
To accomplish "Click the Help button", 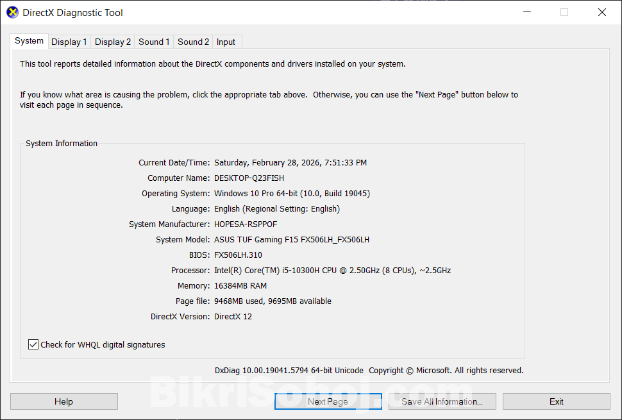I will (64, 401).
